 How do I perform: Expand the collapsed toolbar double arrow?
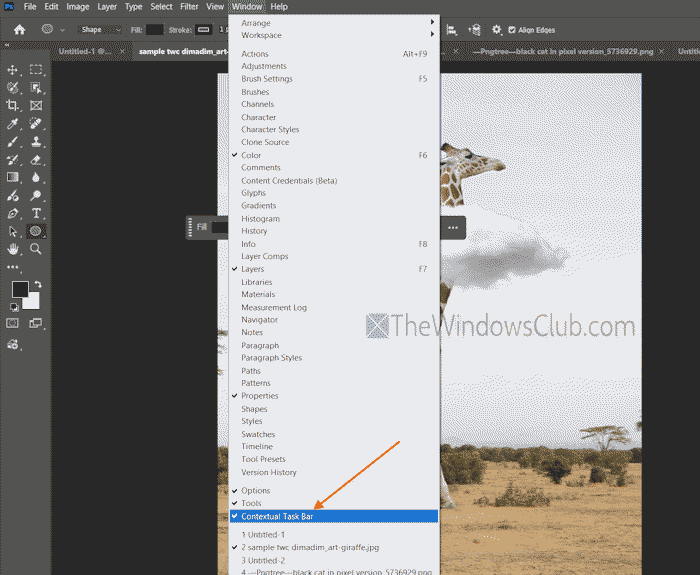click(7, 45)
